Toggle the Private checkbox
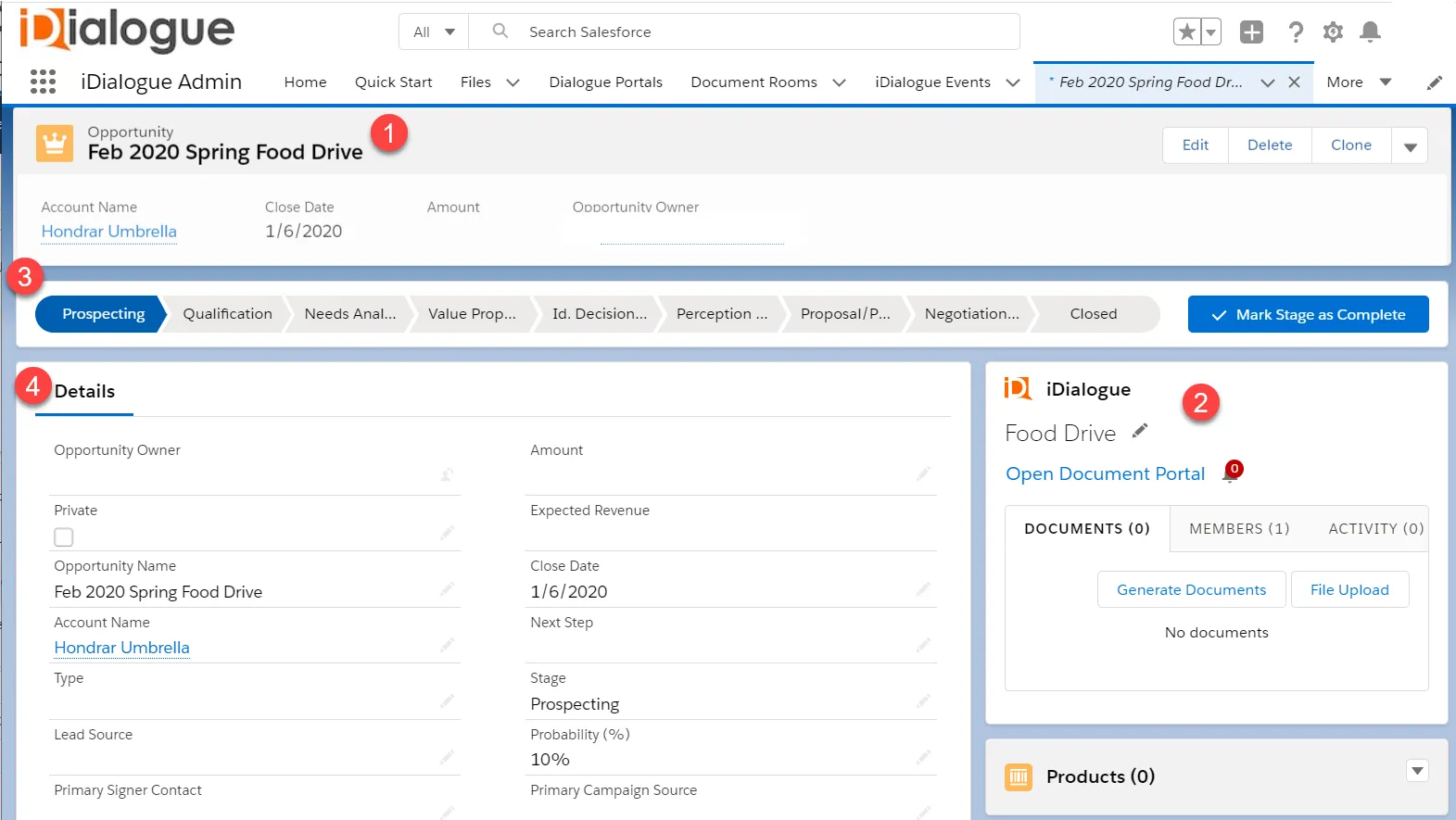Screen dimensions: 1456x820 coord(63,537)
